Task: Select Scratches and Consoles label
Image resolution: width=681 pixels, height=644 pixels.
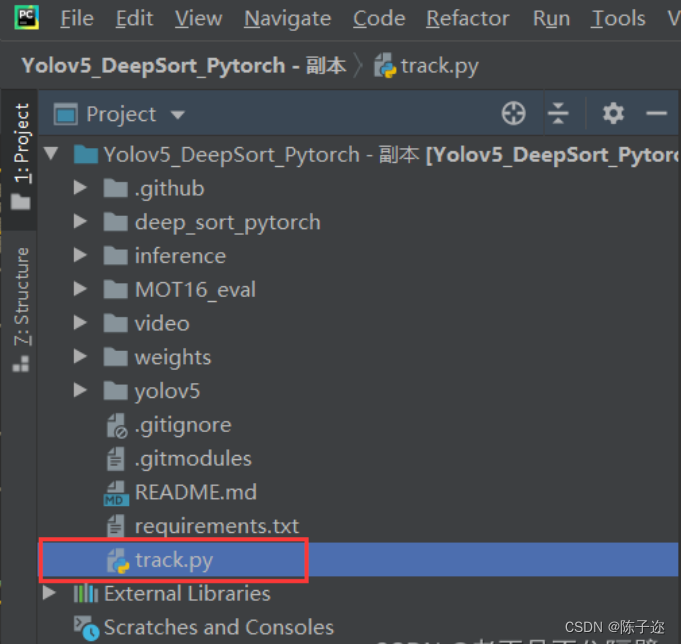Action: coord(219,627)
